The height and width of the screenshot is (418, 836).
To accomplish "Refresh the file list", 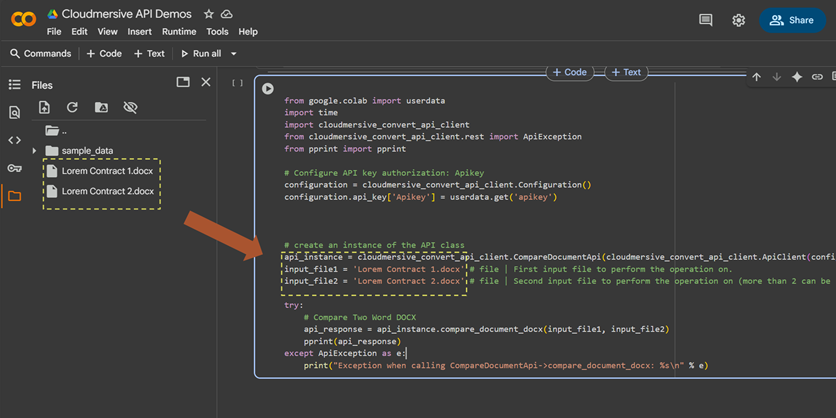I will [x=72, y=107].
